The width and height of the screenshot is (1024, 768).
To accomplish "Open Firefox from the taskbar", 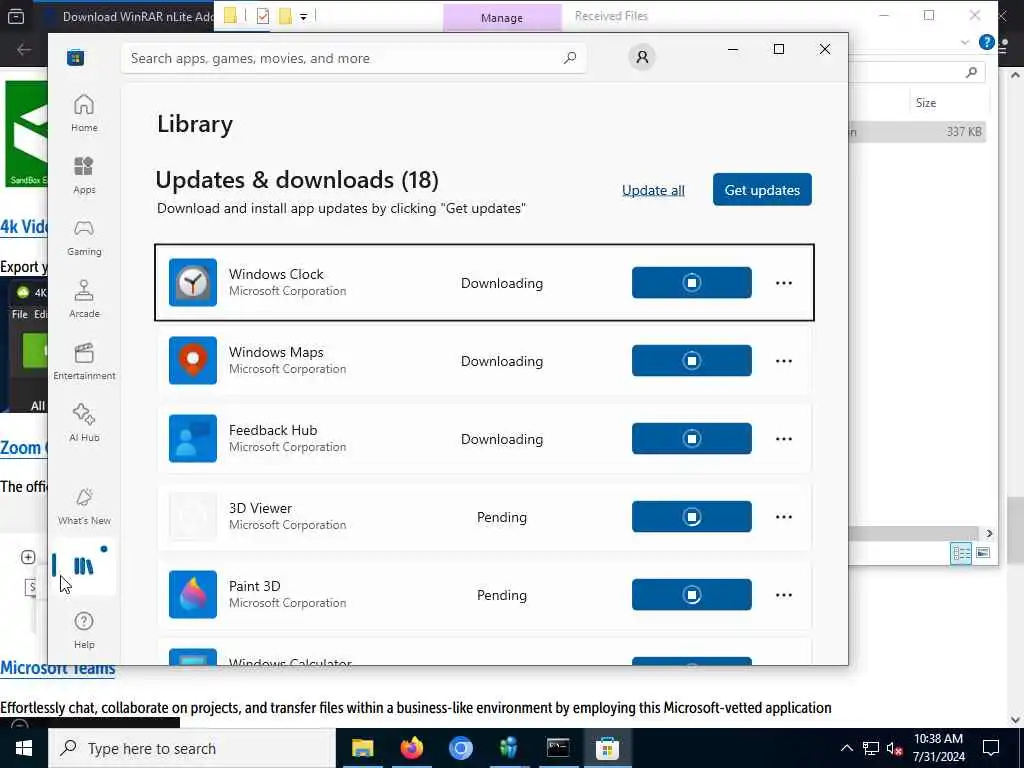I will 411,748.
